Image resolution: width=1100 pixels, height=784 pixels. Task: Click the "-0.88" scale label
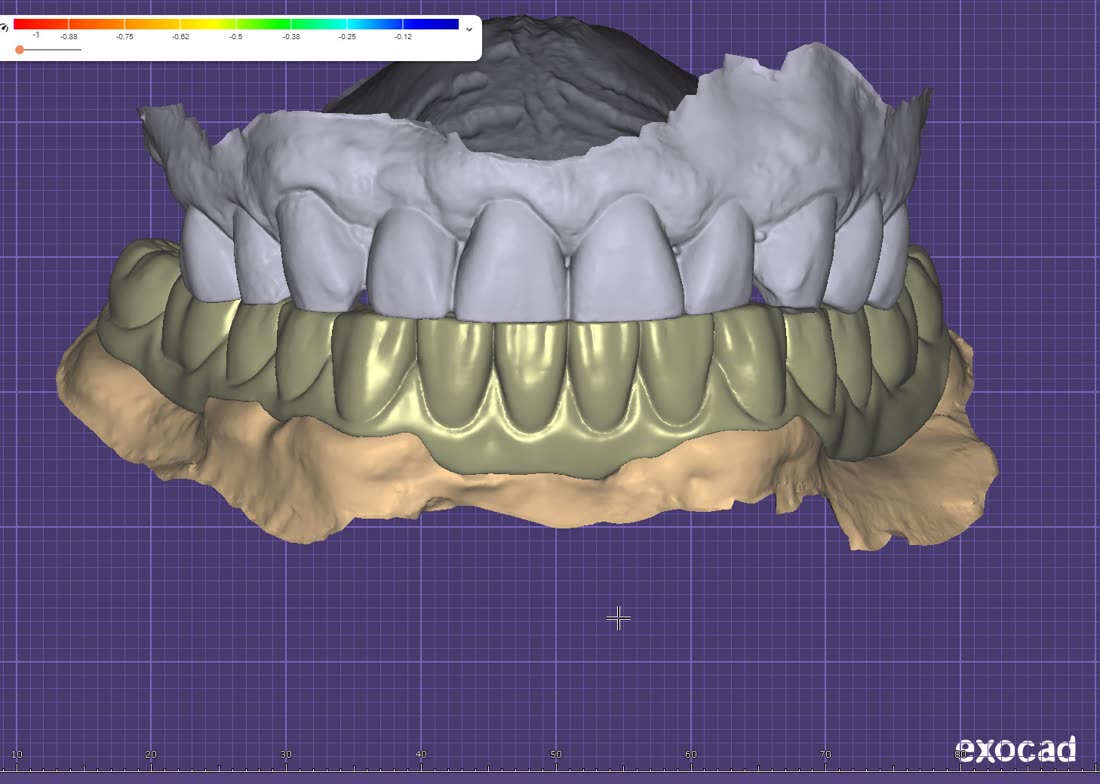(69, 36)
